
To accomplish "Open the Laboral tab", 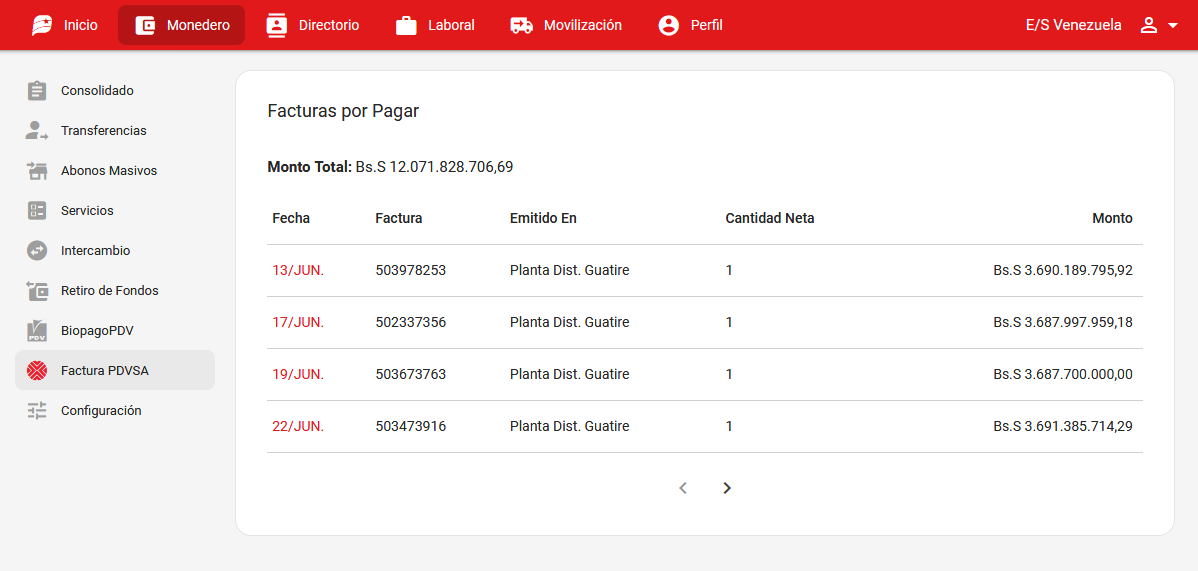I will coord(435,25).
